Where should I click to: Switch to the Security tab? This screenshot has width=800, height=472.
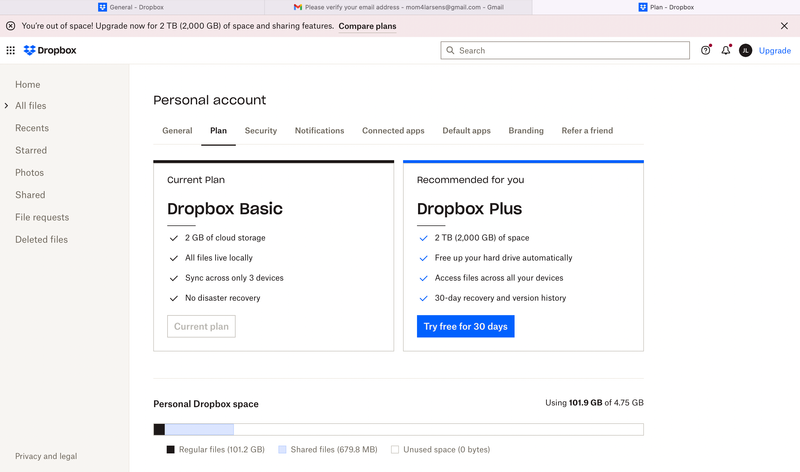click(x=260, y=131)
